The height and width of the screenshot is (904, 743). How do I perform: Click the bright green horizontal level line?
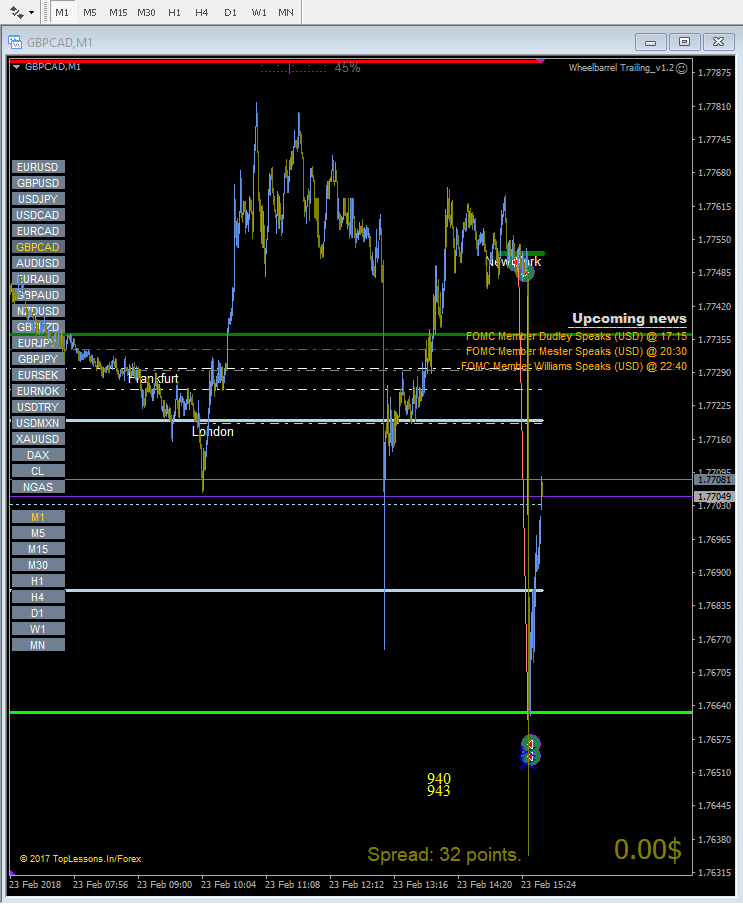(350, 713)
